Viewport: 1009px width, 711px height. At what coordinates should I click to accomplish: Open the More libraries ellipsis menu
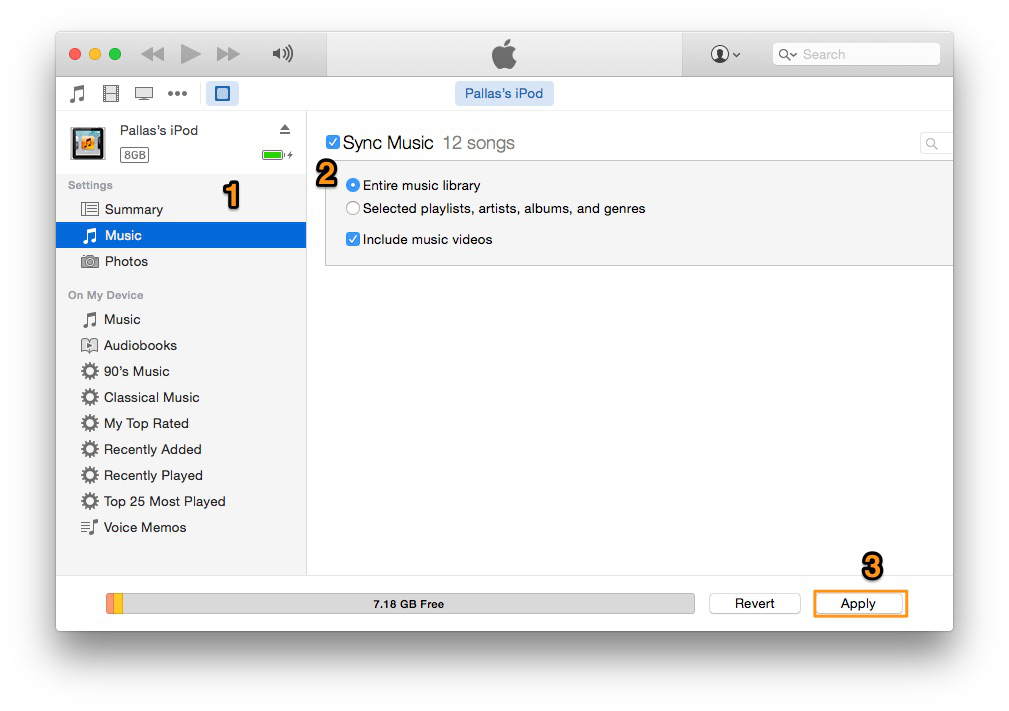coord(177,94)
